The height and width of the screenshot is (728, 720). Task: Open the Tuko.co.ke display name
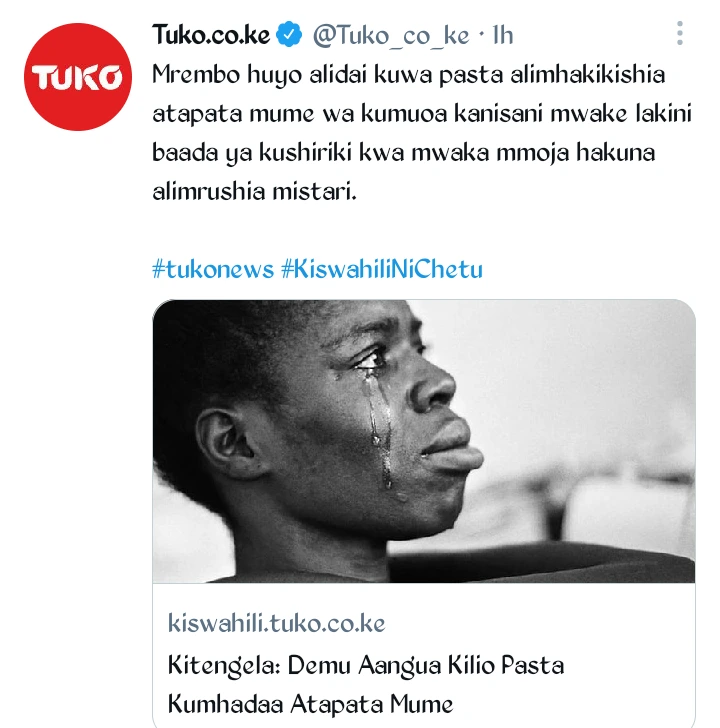(x=211, y=35)
